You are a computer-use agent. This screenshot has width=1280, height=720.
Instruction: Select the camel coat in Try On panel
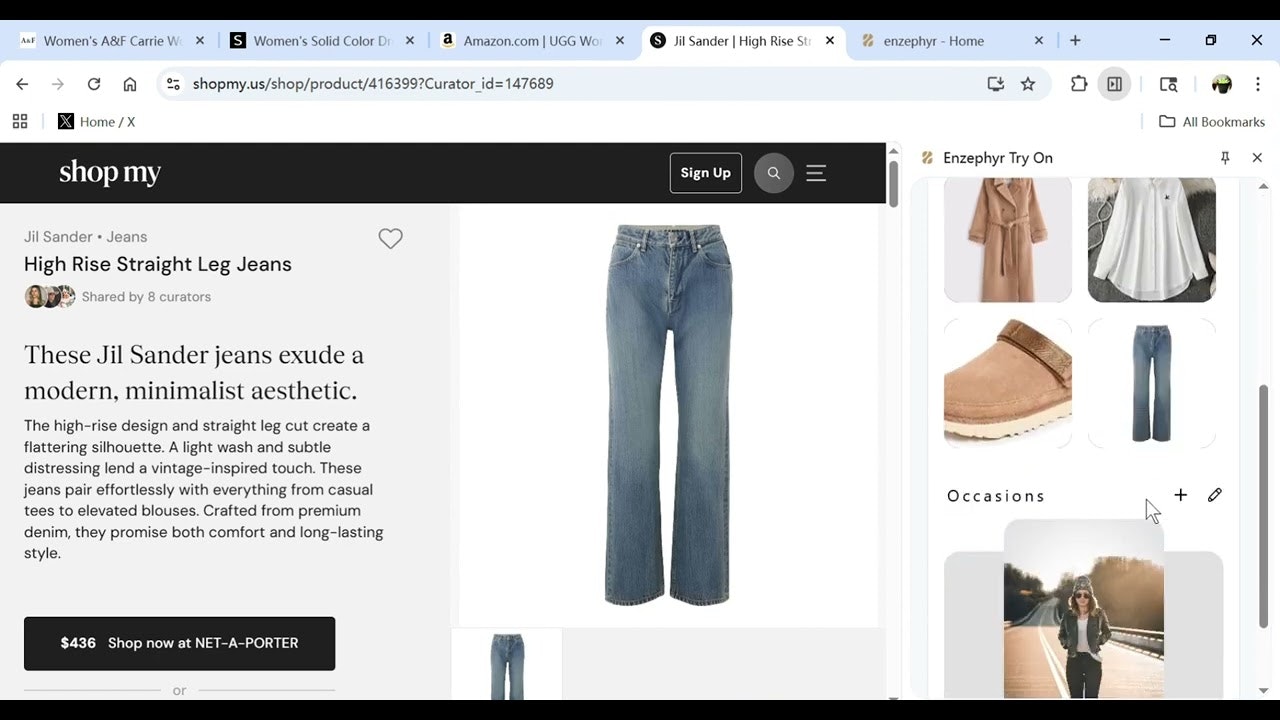tap(1008, 239)
